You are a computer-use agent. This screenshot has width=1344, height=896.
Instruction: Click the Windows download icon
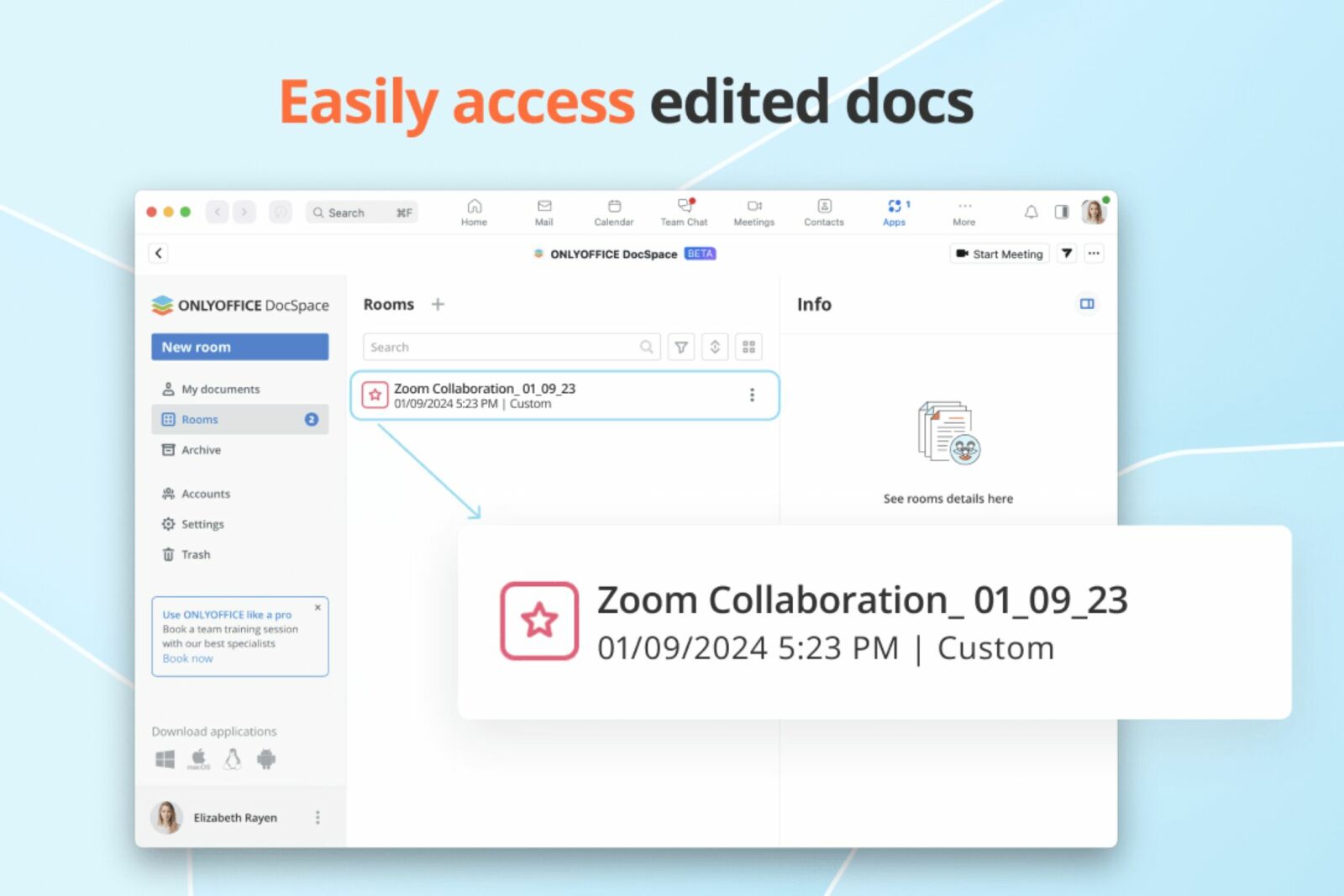[x=165, y=759]
